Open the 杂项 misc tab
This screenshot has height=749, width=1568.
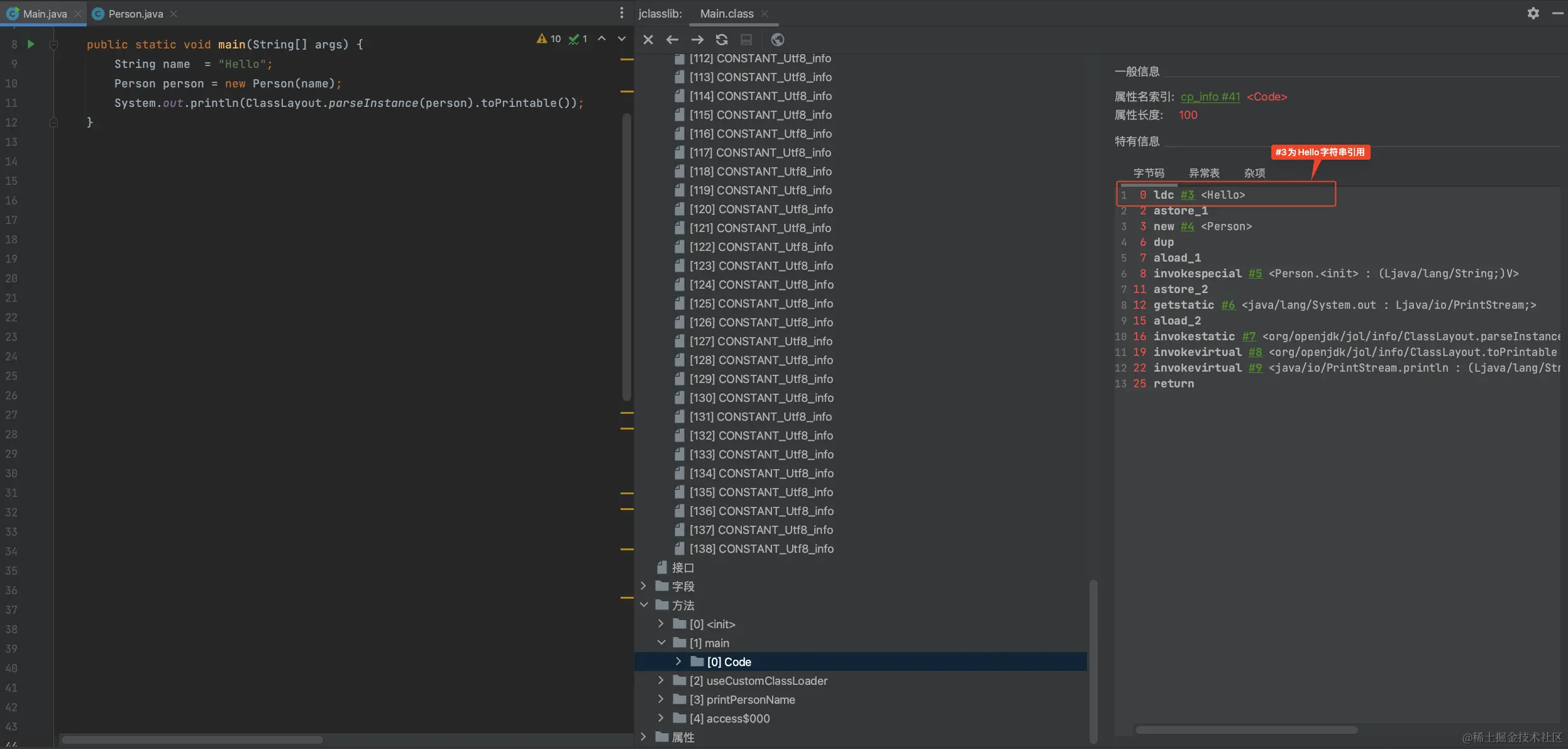click(1254, 173)
